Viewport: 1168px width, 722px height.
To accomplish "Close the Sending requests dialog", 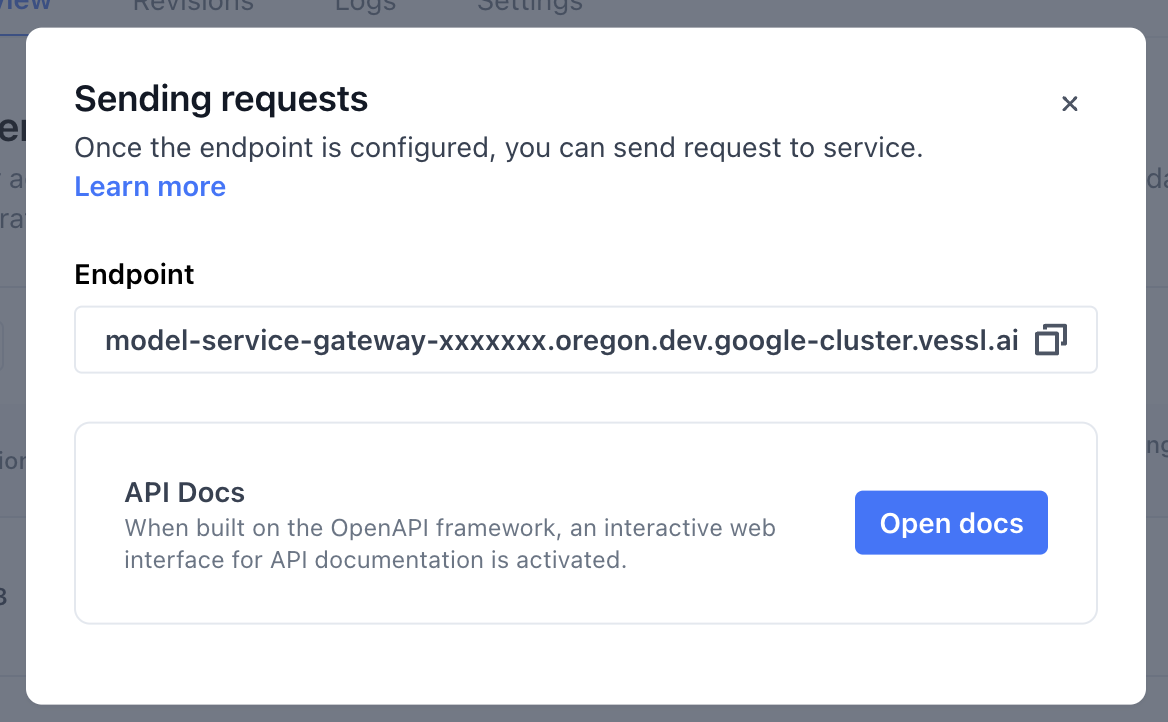I will pyautogui.click(x=1069, y=103).
